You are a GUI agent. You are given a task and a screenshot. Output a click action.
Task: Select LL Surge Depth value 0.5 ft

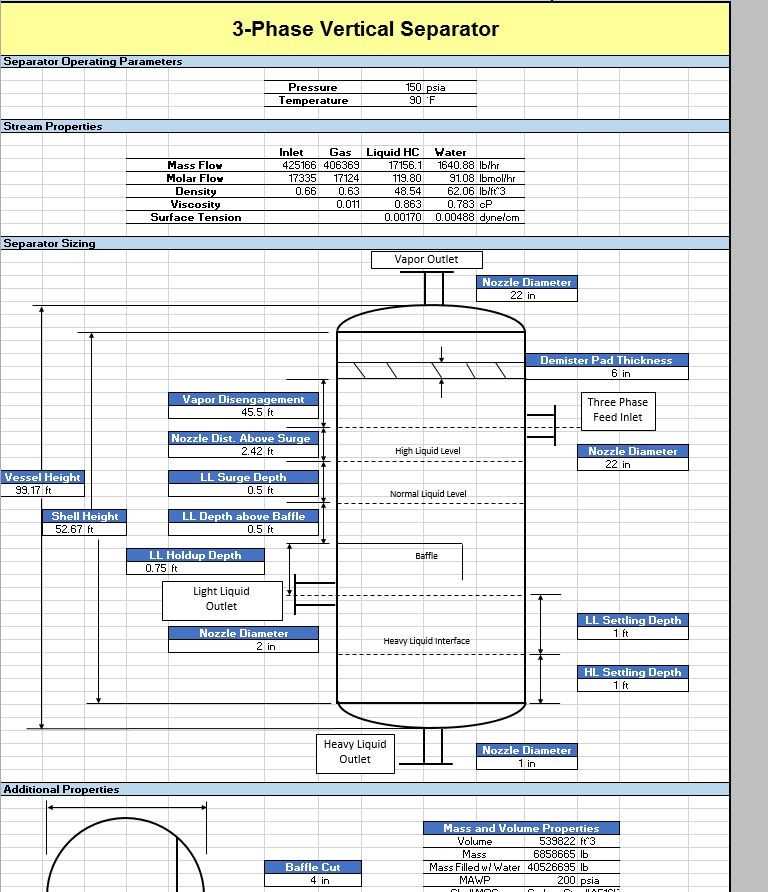pyautogui.click(x=243, y=490)
